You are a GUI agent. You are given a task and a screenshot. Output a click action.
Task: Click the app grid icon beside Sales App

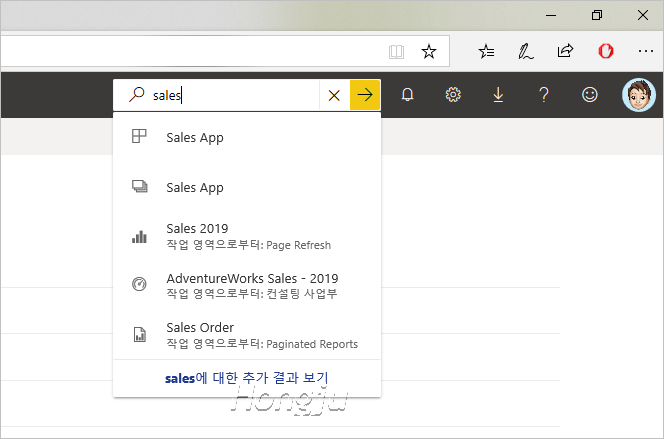click(x=139, y=136)
